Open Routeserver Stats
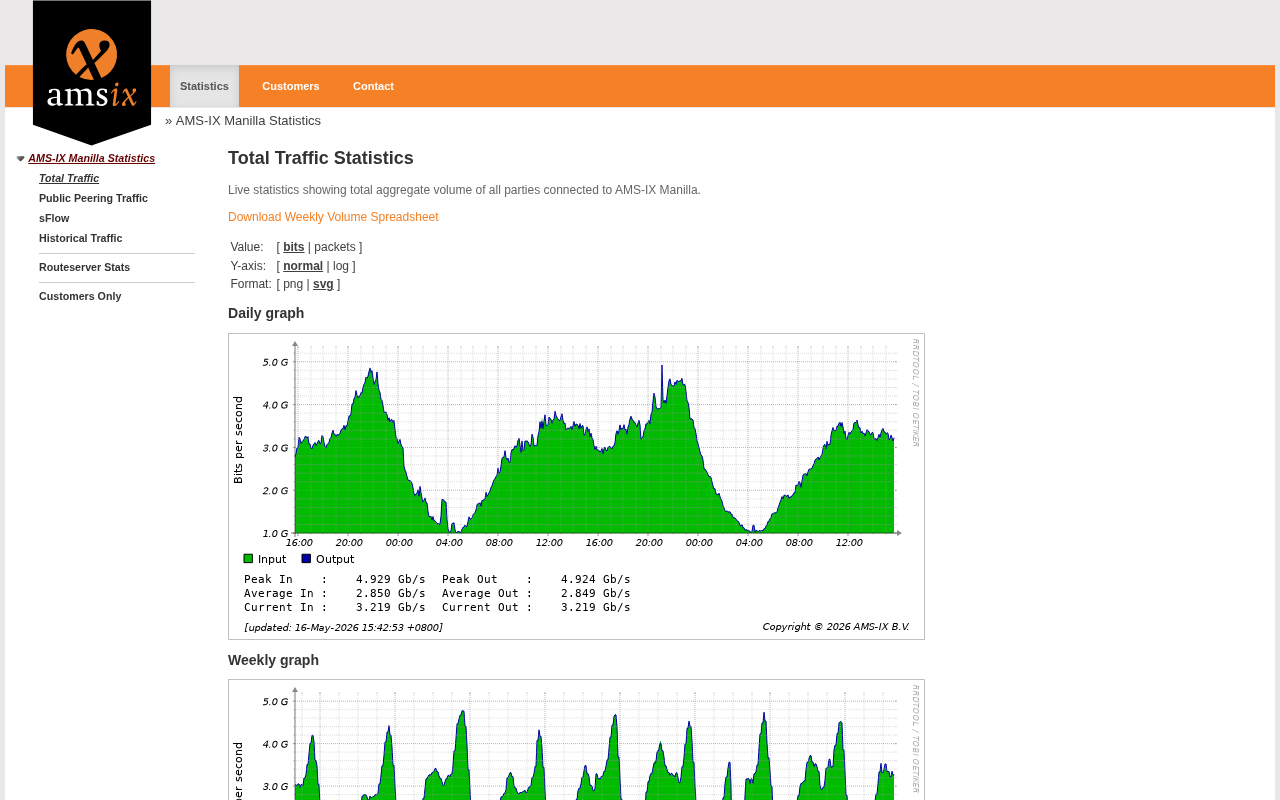 point(84,267)
